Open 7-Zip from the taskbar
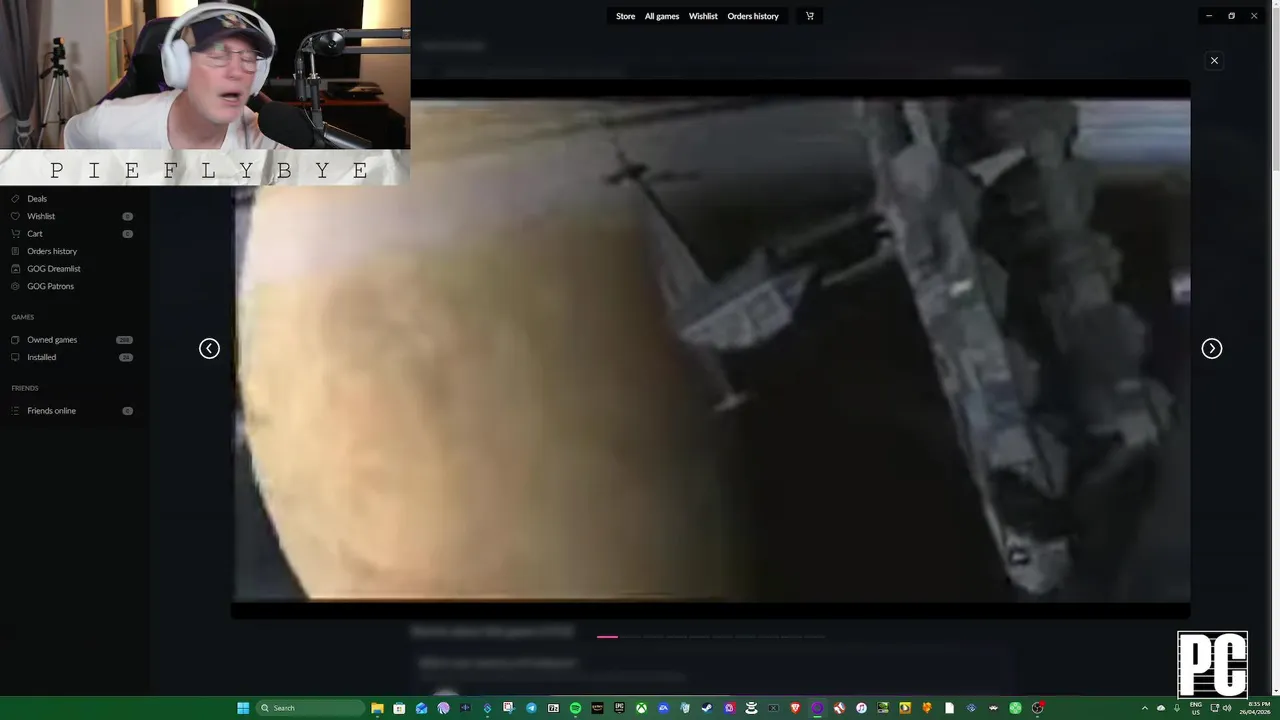The height and width of the screenshot is (720, 1280). [553, 708]
